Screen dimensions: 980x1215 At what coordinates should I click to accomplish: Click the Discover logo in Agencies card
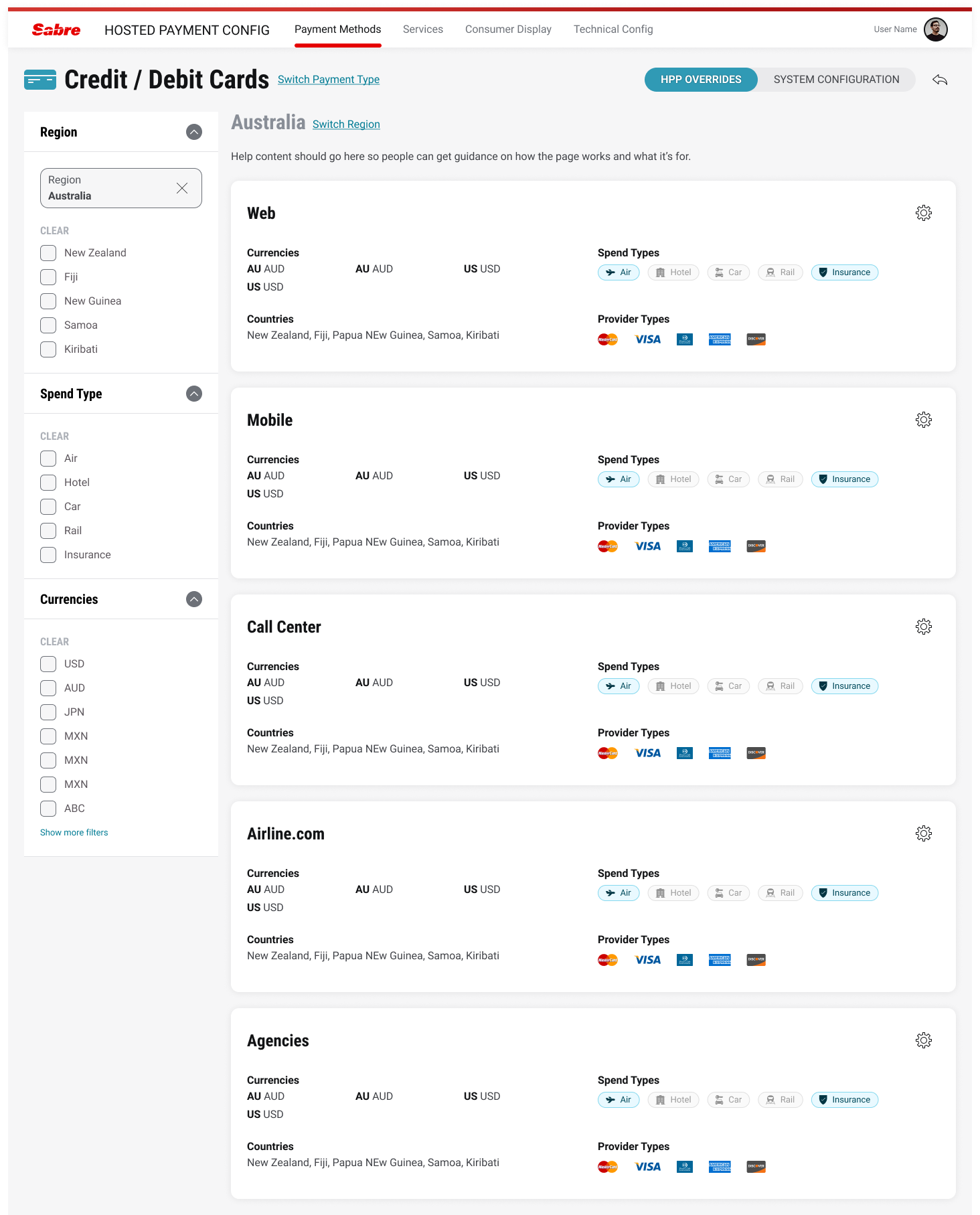756,1167
